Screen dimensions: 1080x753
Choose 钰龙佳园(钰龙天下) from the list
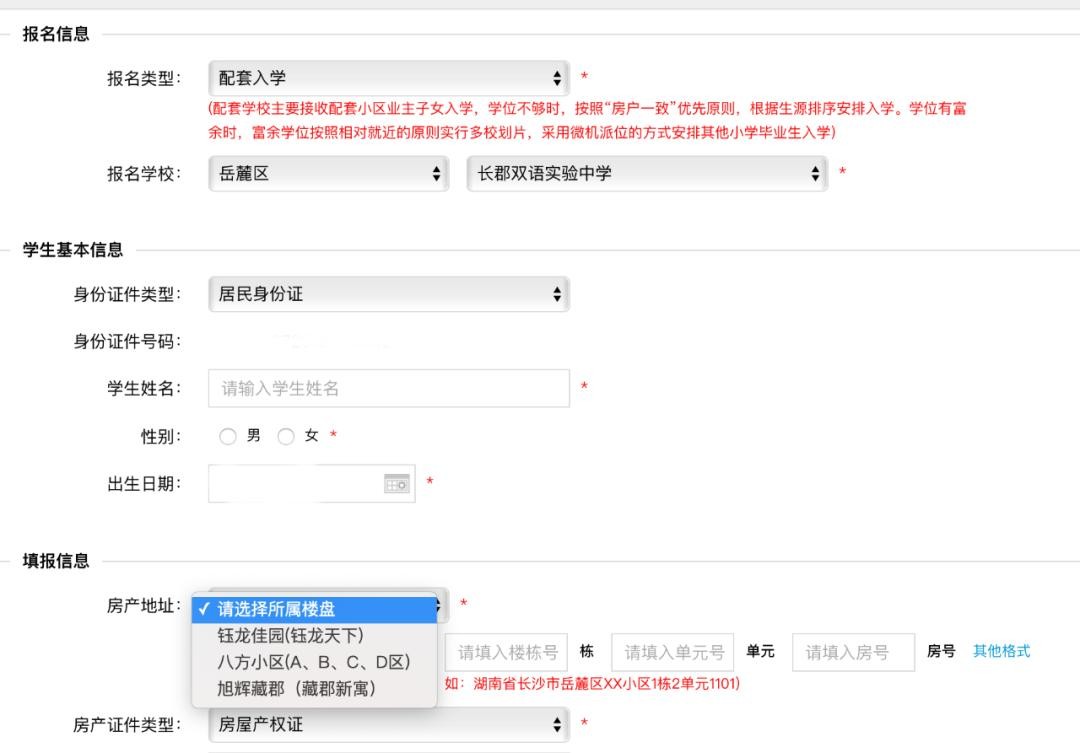pyautogui.click(x=290, y=635)
